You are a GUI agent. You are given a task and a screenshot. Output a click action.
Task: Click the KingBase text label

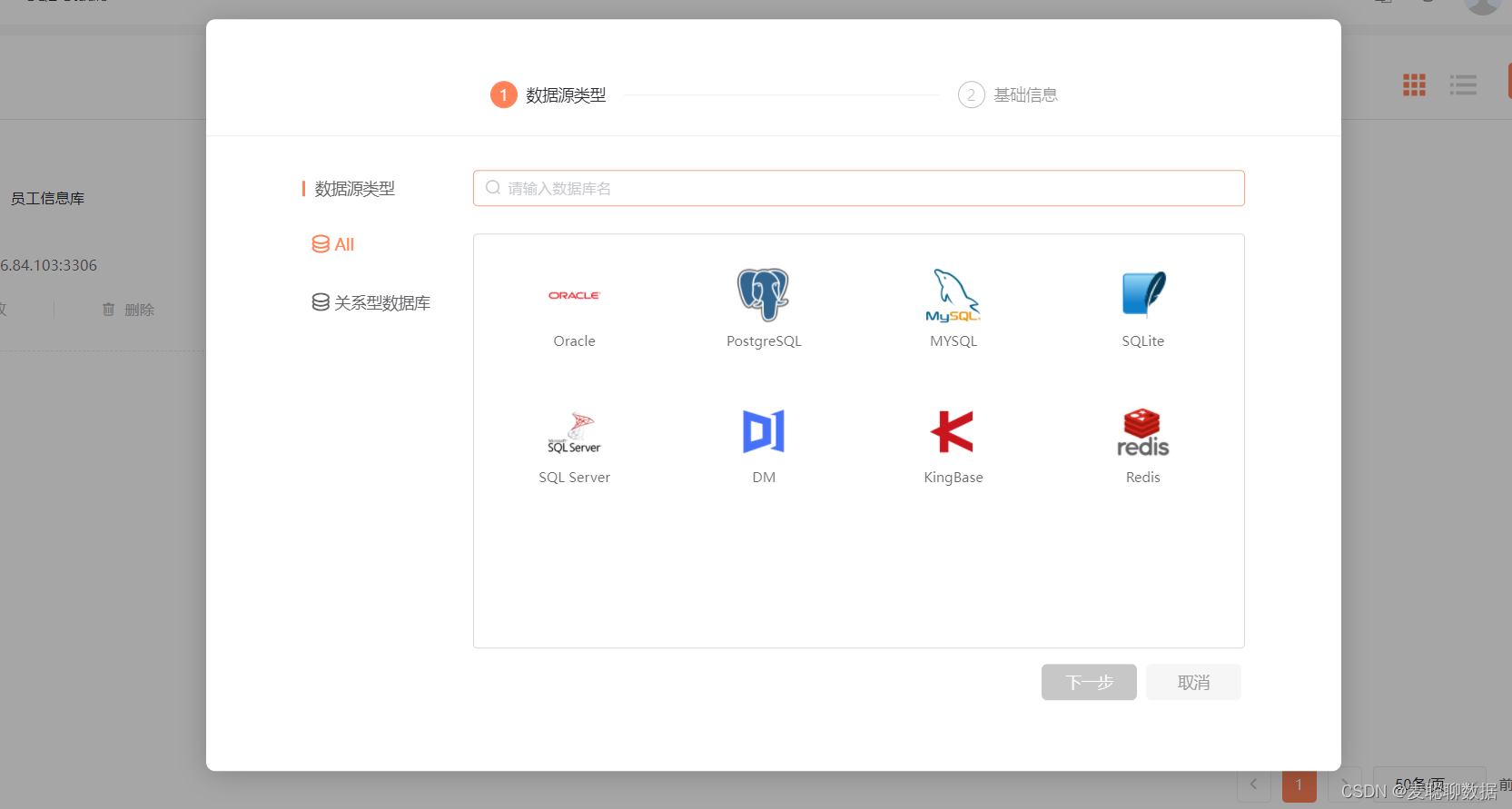point(954,478)
